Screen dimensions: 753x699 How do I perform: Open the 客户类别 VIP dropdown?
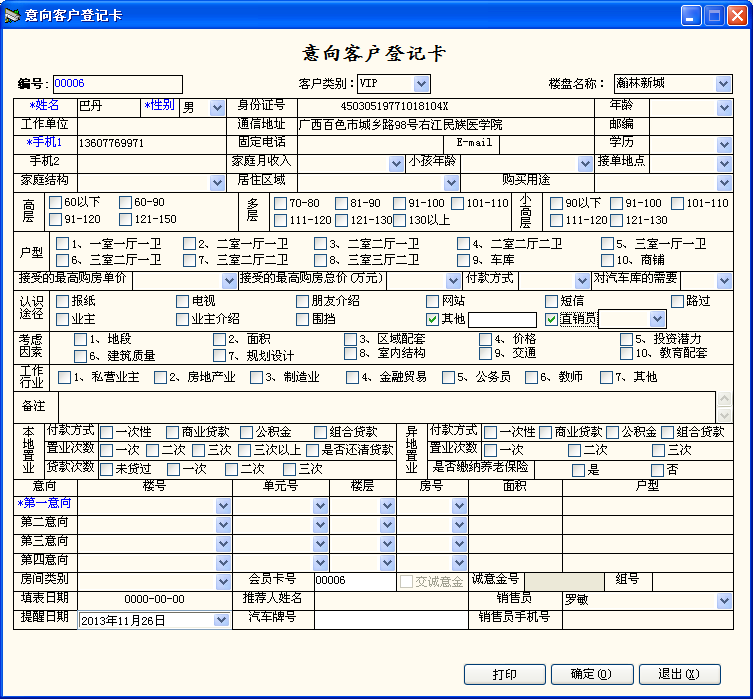[x=421, y=84]
